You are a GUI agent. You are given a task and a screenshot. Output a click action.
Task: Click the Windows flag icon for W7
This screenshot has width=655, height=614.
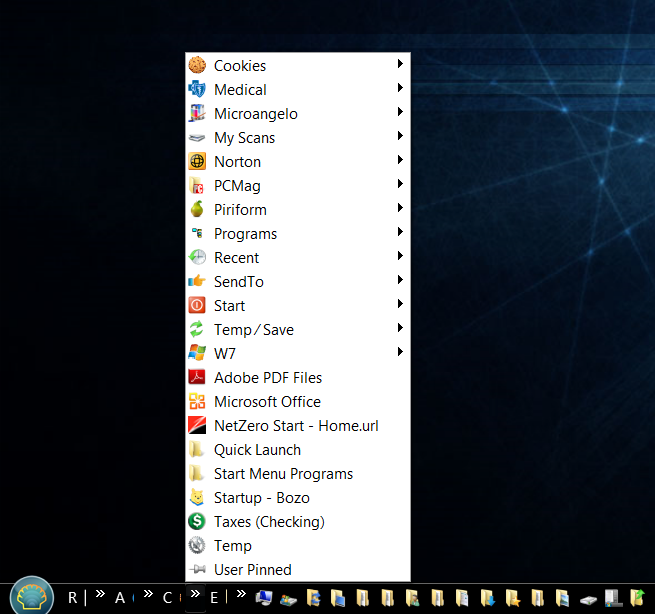coord(197,353)
